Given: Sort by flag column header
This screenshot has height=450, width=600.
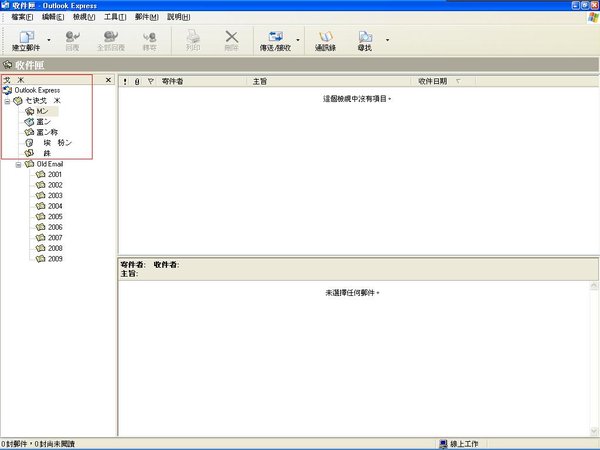Looking at the screenshot, I should pyautogui.click(x=150, y=81).
